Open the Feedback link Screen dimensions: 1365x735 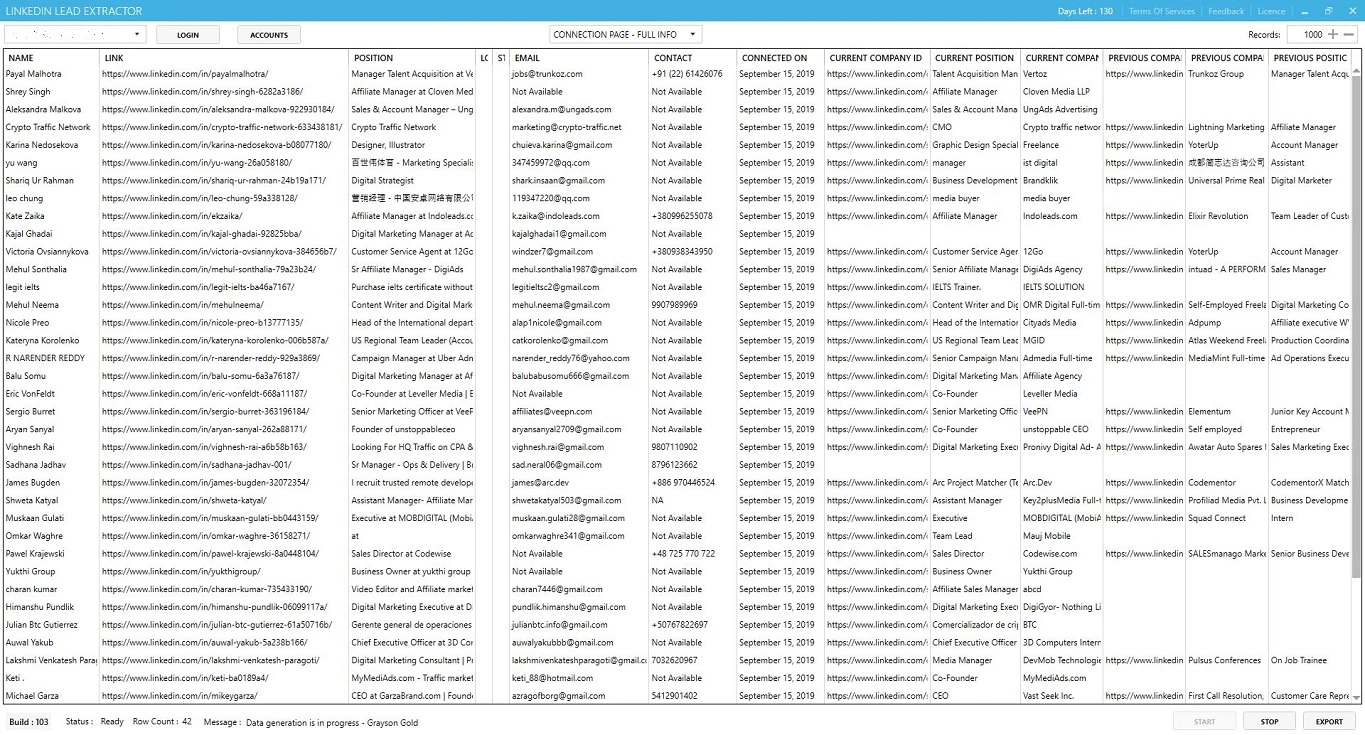coord(1226,11)
